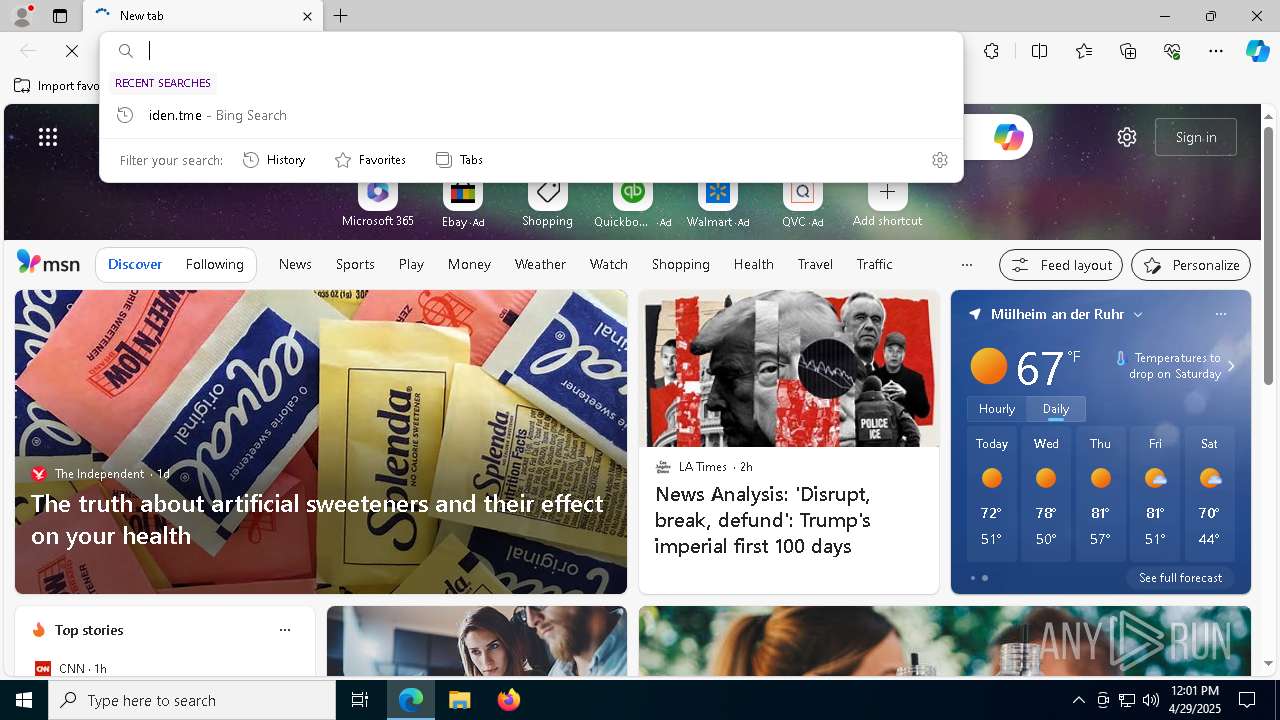Filter search by Tabs
This screenshot has height=720, width=1280.
point(459,160)
